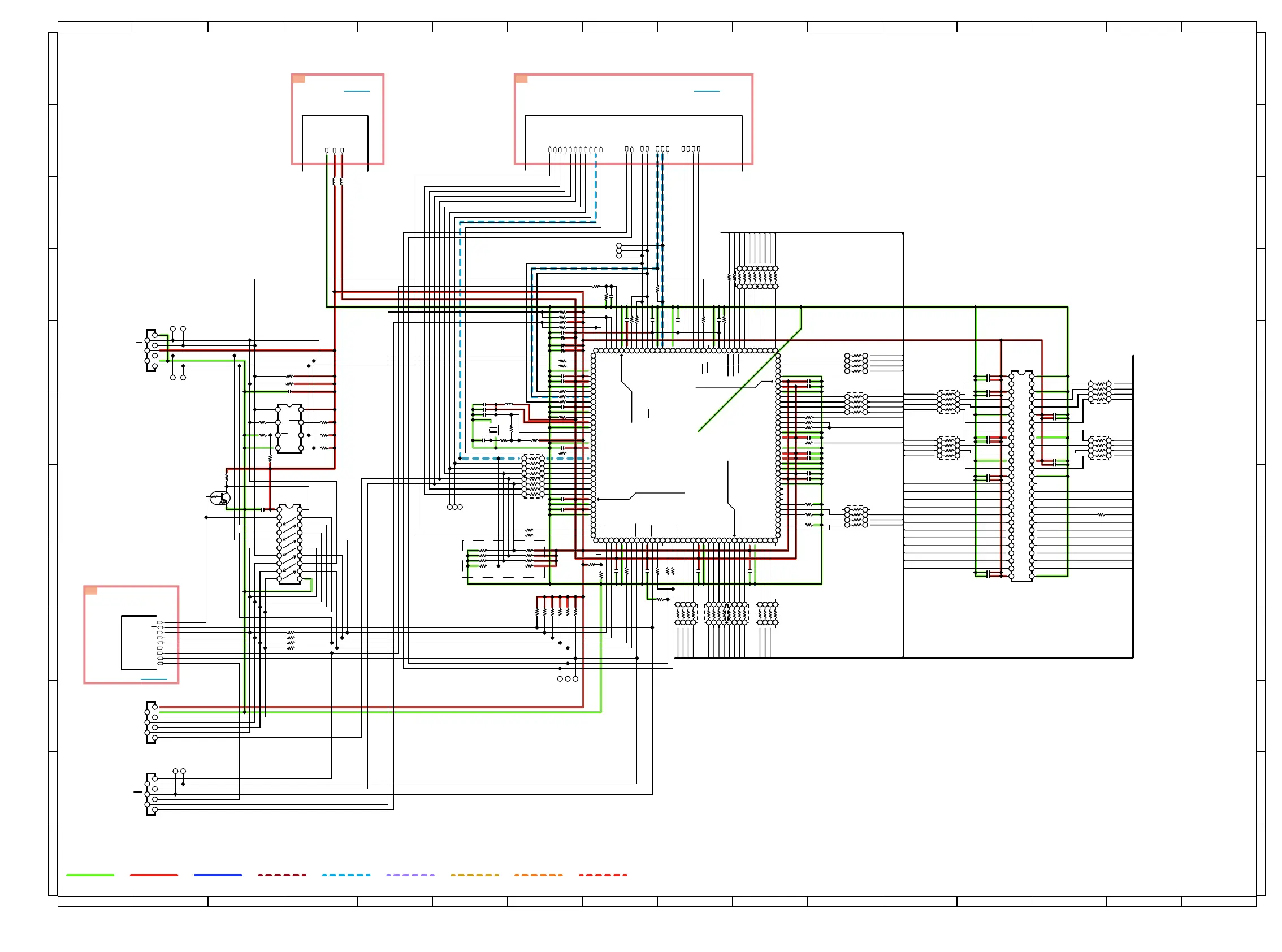Pick the orange dashed legend line
The image size is (1282, 952).
(x=538, y=875)
